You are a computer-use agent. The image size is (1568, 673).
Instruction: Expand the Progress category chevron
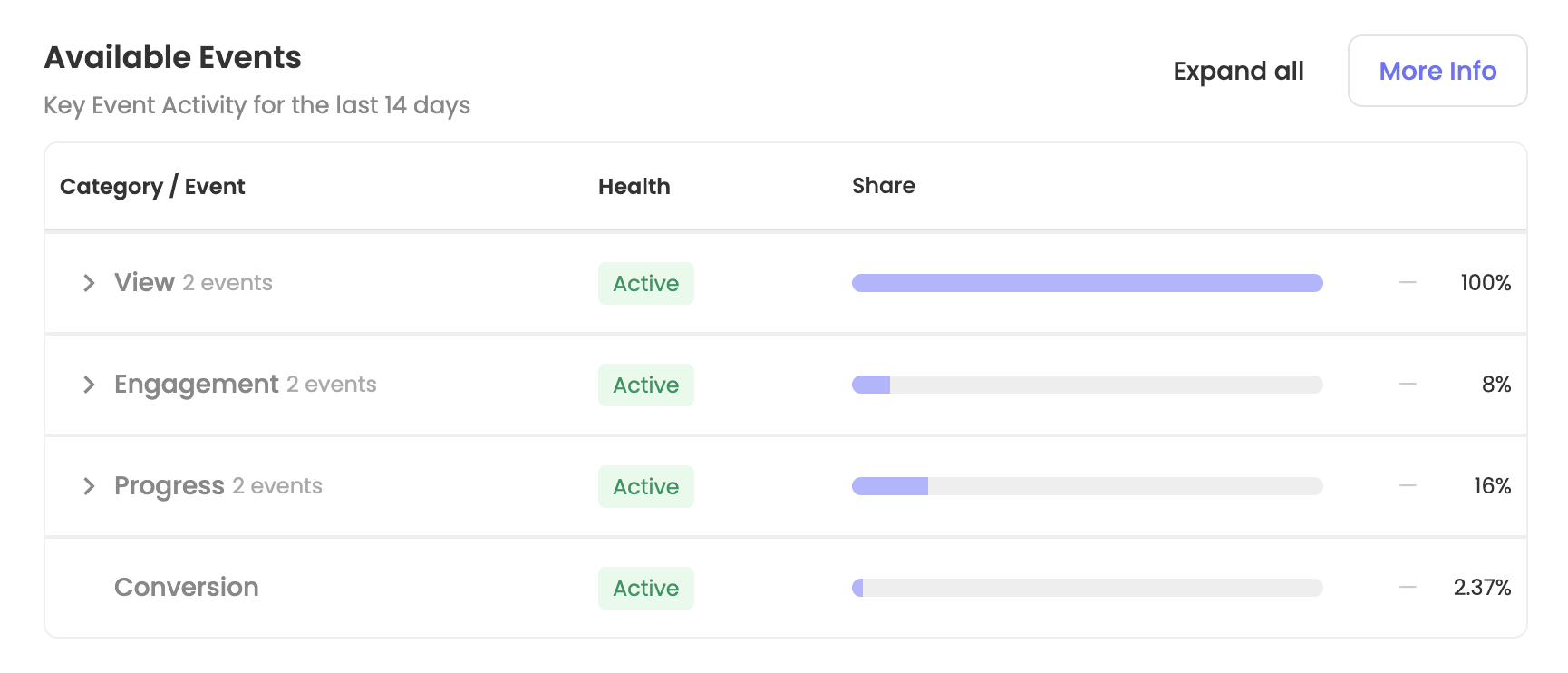click(x=89, y=486)
